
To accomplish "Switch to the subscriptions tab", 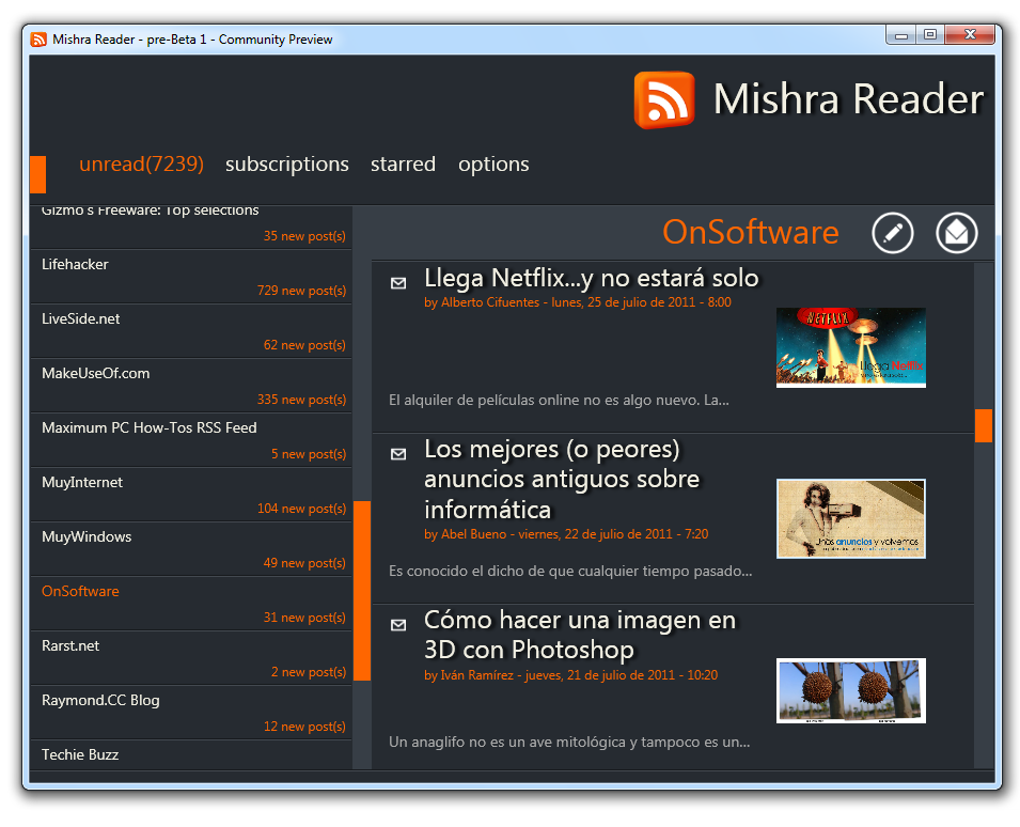I will point(287,164).
